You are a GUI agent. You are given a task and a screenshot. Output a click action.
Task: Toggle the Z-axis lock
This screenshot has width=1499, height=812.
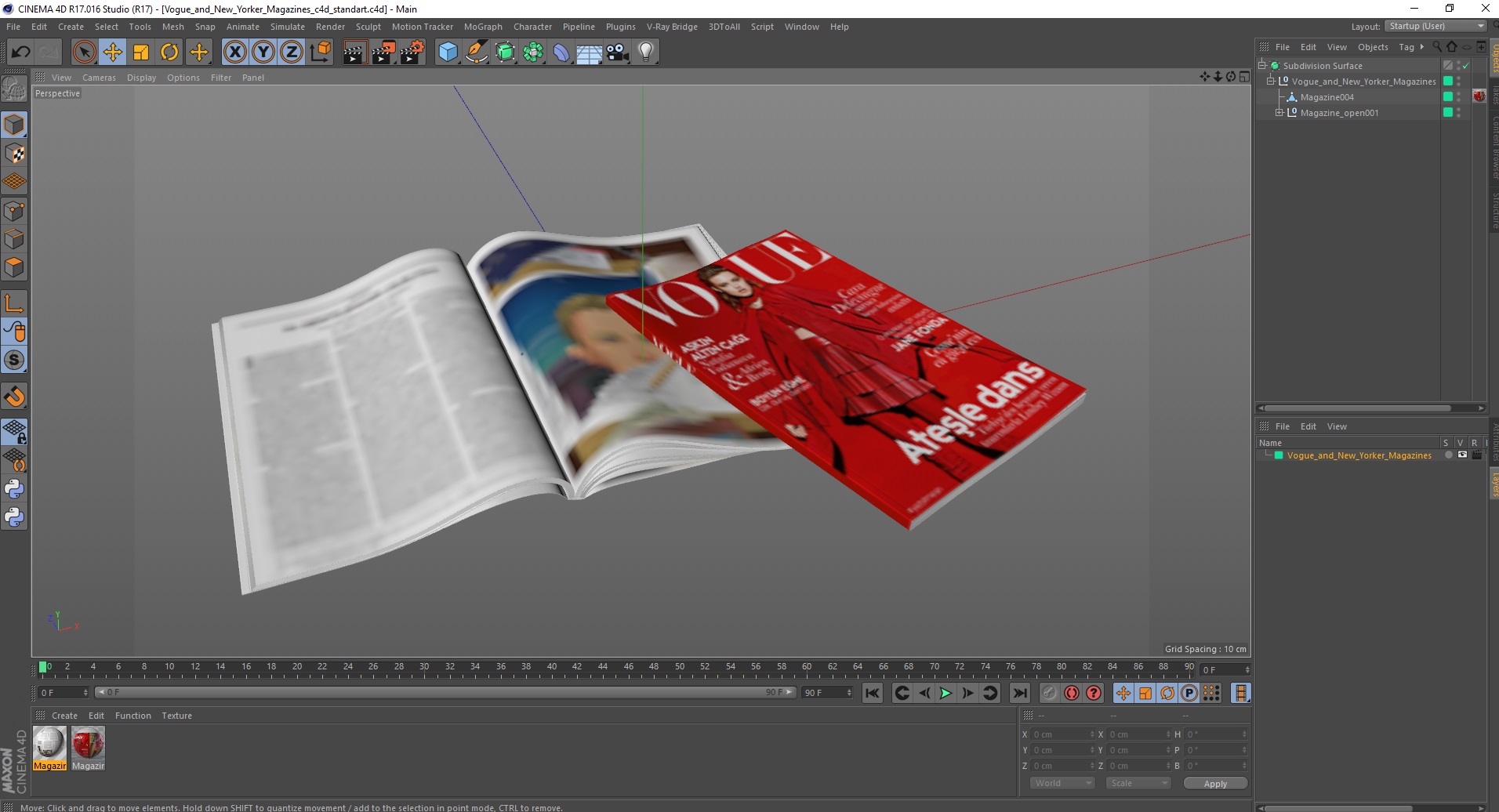292,53
